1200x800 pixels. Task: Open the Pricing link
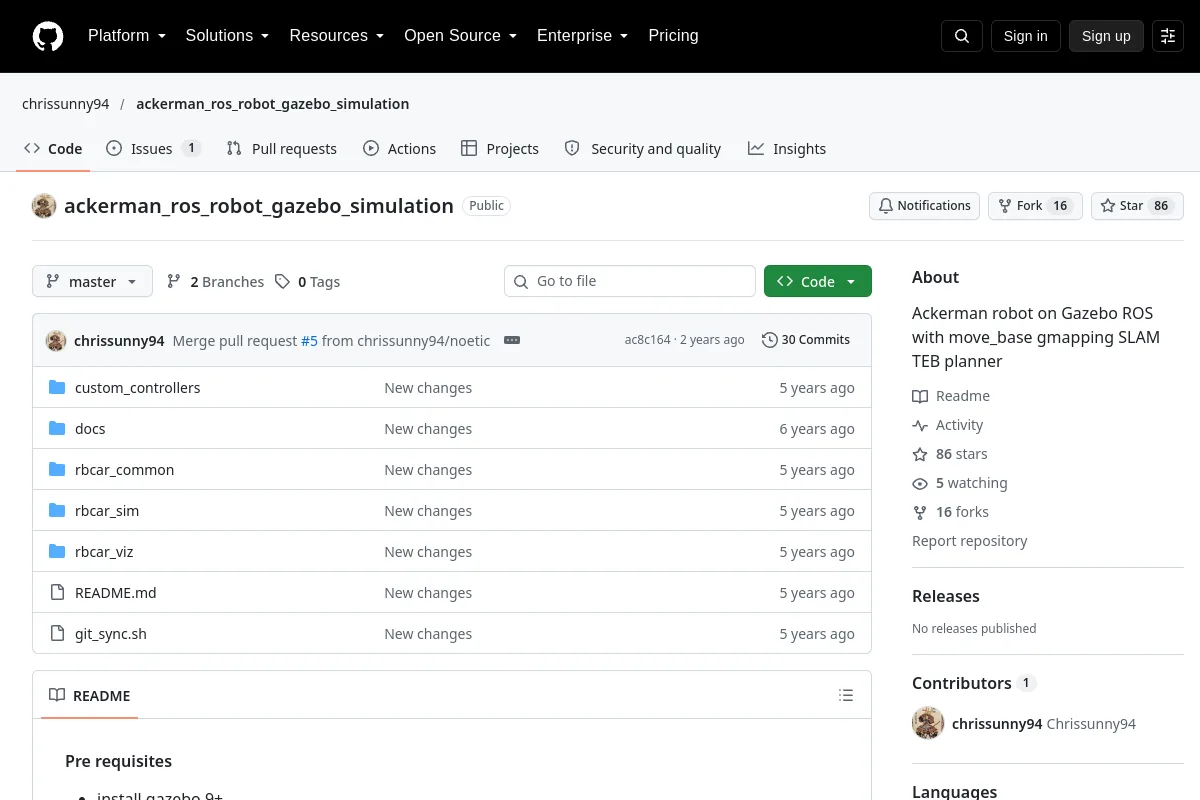tap(673, 36)
